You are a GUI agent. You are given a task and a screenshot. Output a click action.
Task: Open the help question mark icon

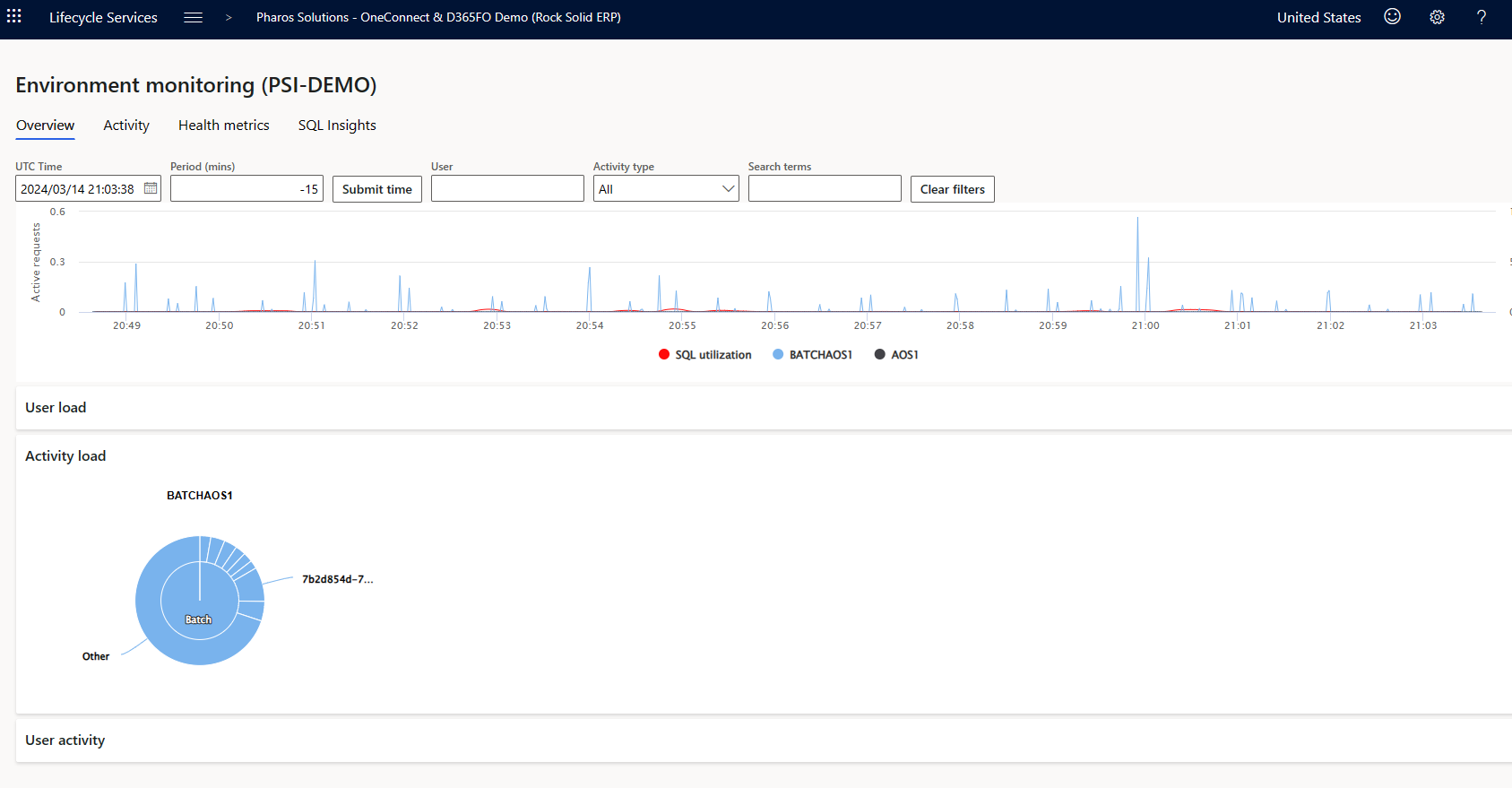coord(1482,17)
